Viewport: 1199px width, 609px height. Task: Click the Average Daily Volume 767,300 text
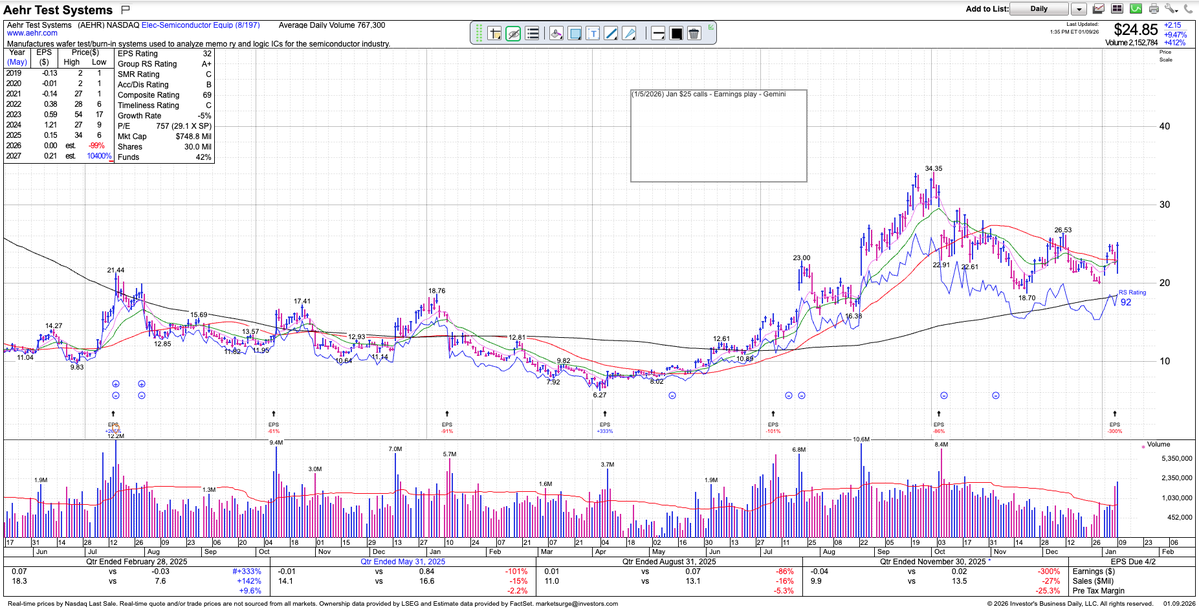click(331, 25)
